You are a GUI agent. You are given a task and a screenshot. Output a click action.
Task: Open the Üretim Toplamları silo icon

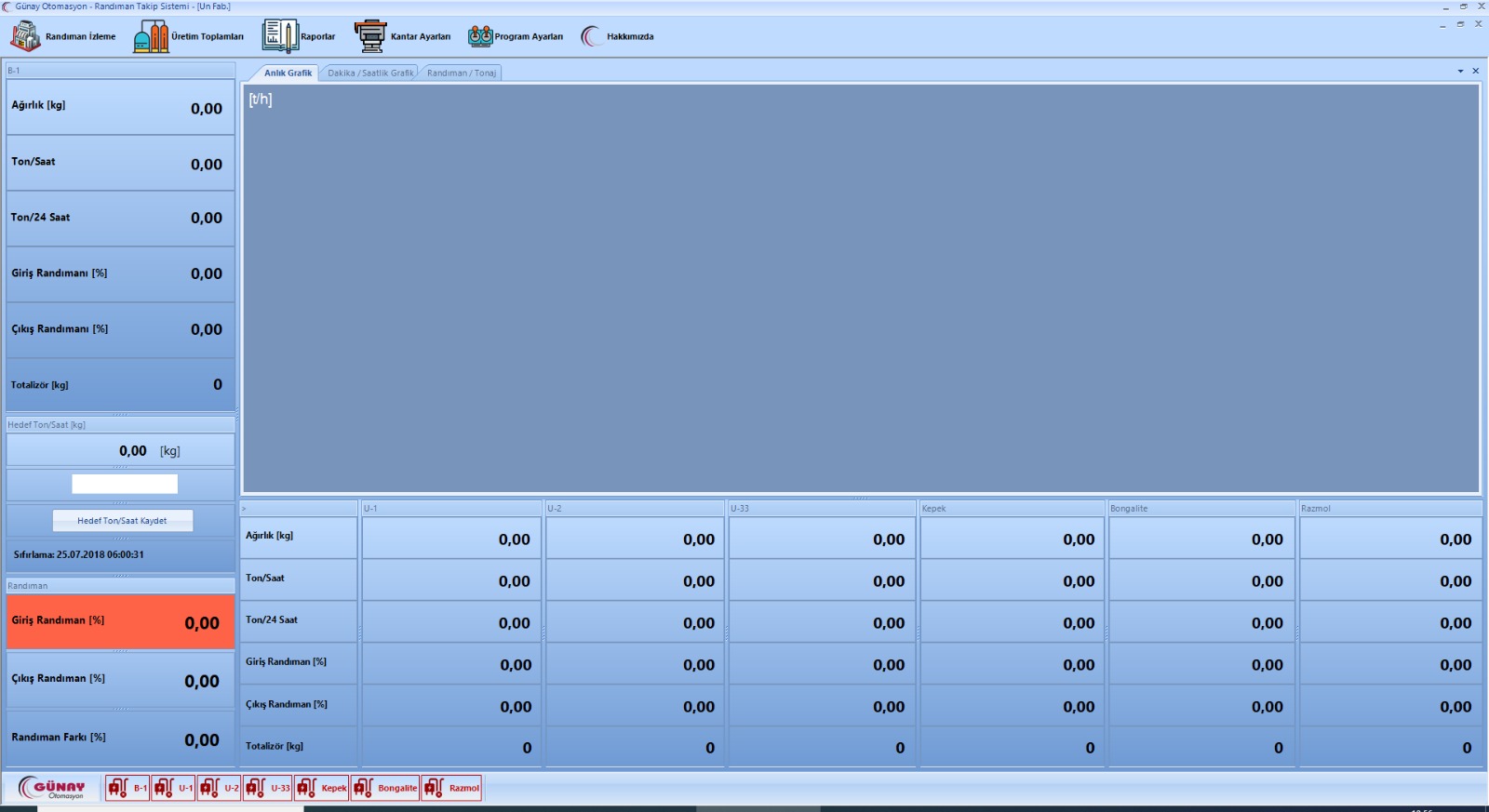click(x=151, y=36)
